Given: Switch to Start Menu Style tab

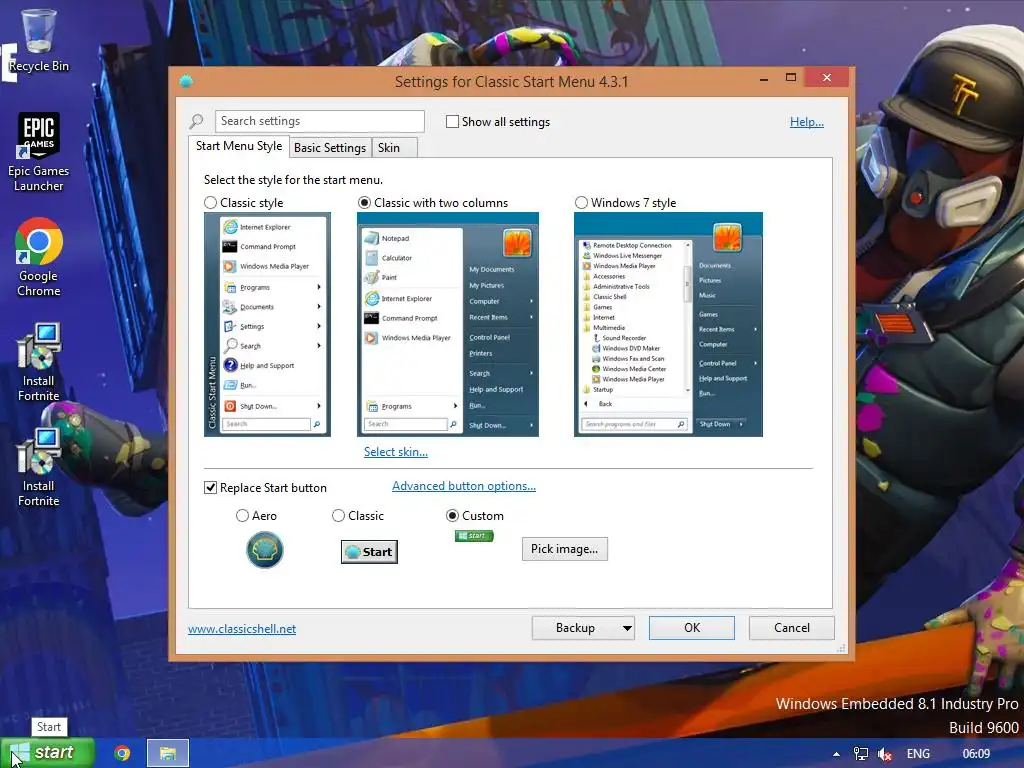Looking at the screenshot, I should [x=239, y=146].
